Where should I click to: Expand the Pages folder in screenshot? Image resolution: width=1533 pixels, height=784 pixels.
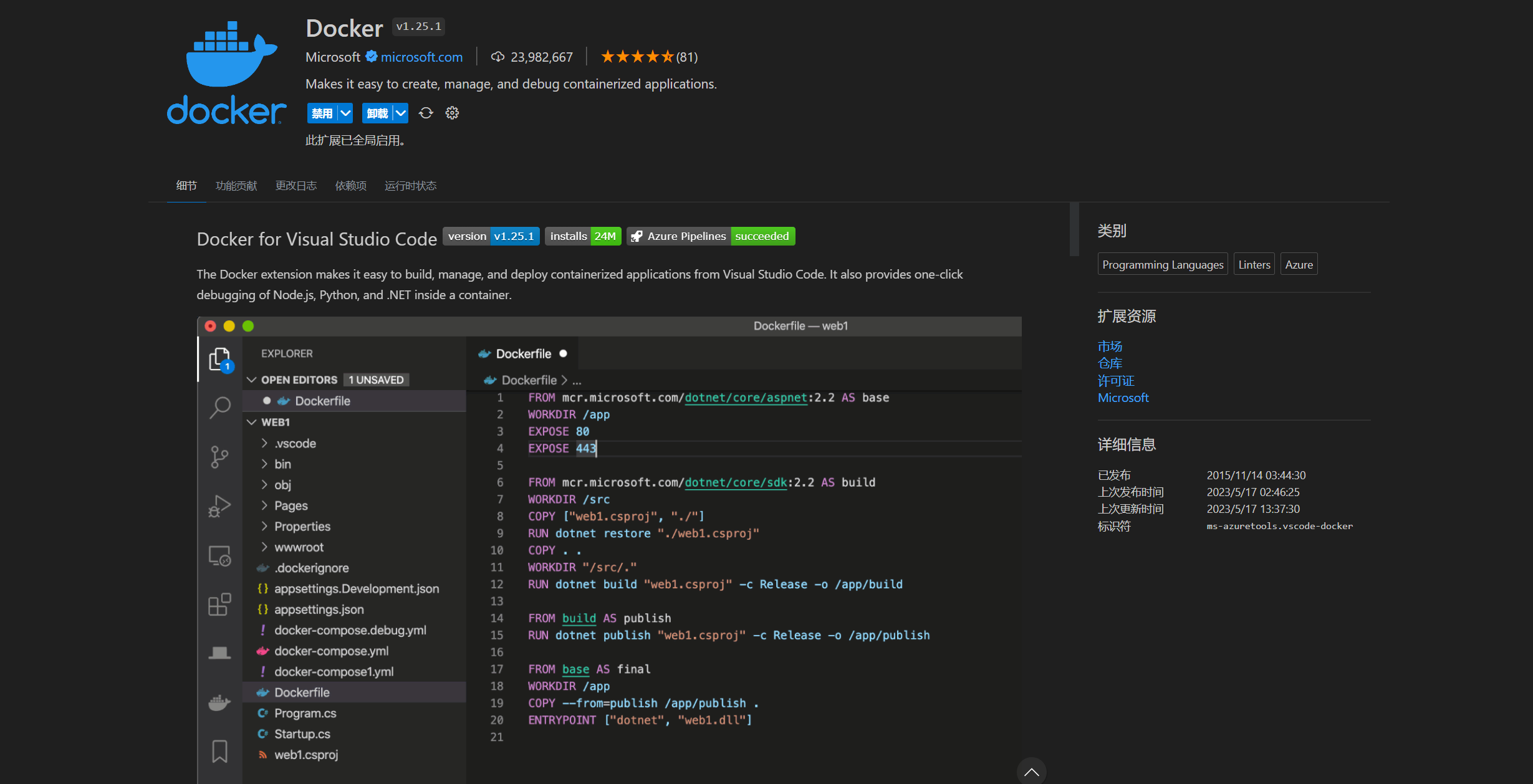(264, 505)
